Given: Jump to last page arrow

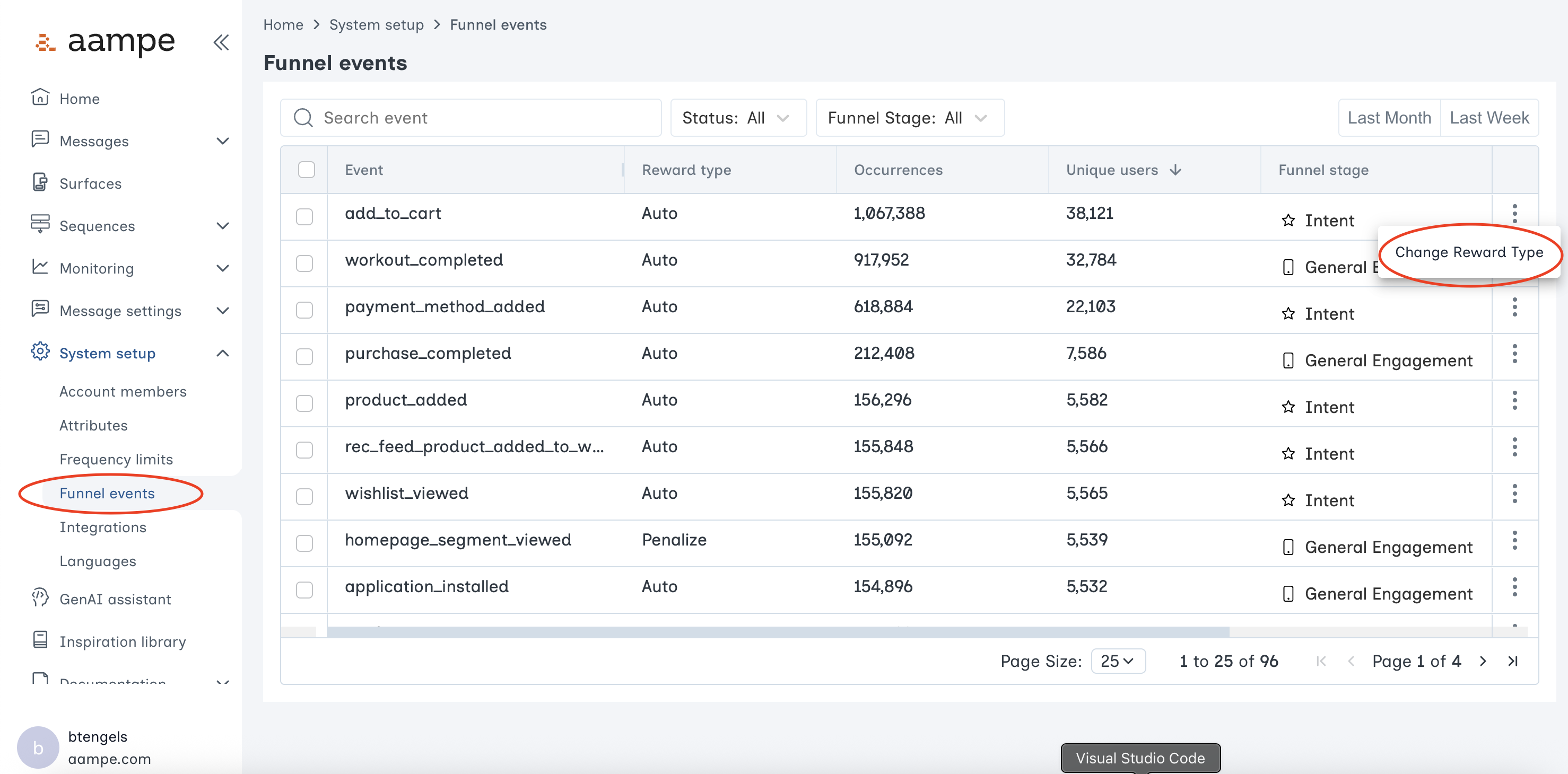Looking at the screenshot, I should click(x=1513, y=662).
